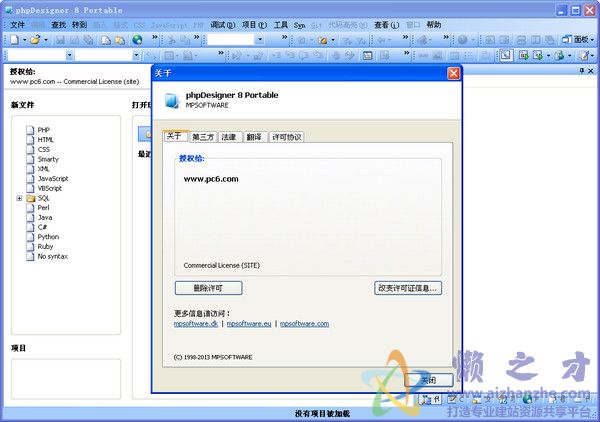Show hidden toolbar buttons via chevron right of the globe

pos(155,37)
